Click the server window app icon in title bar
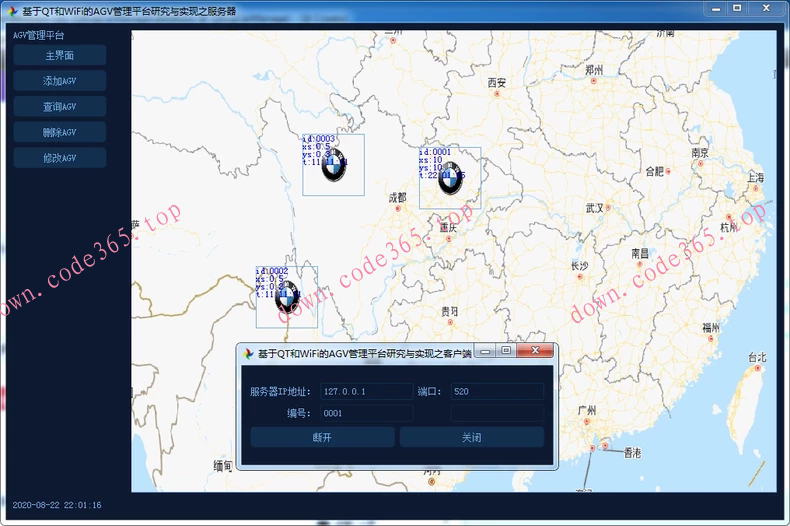790x526 pixels. click(x=10, y=11)
